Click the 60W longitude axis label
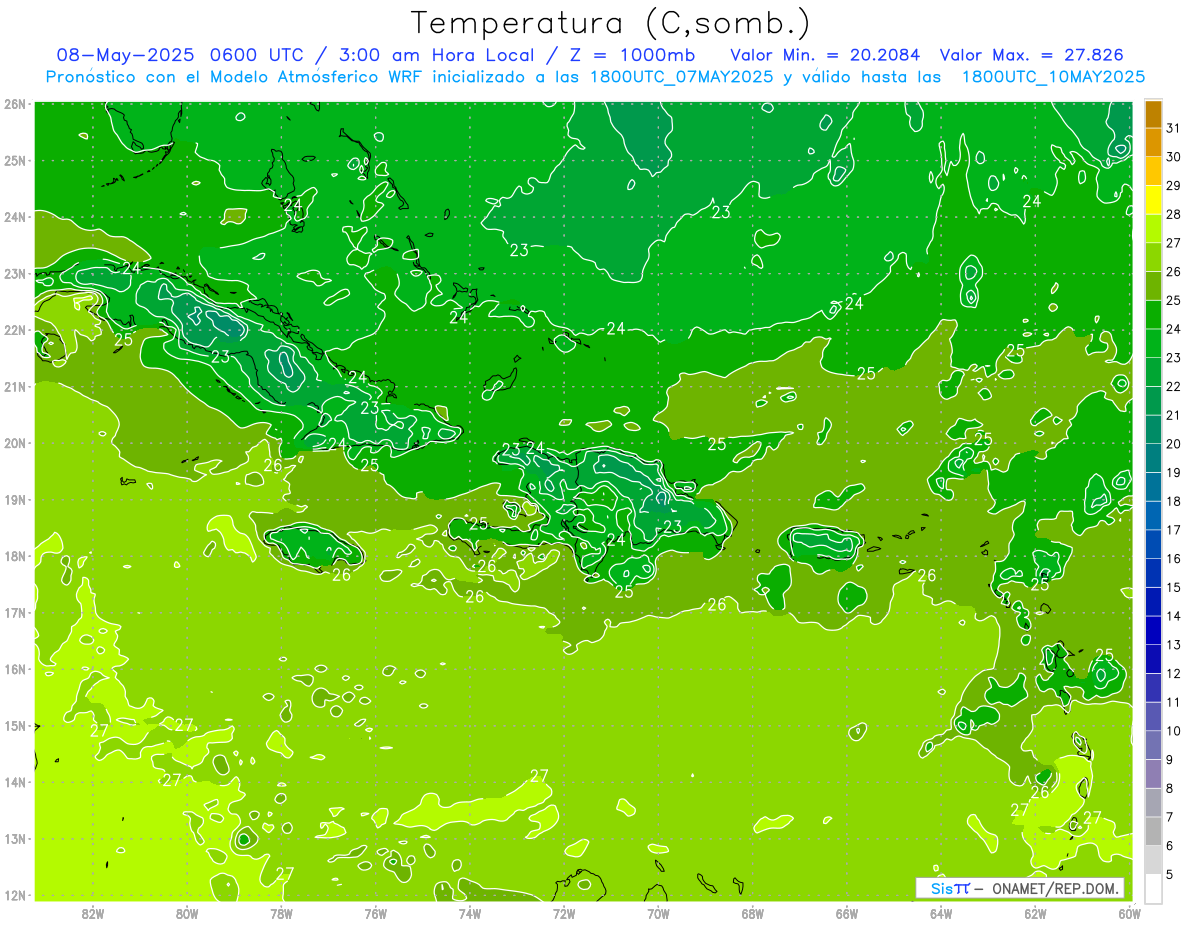This screenshot has height=927, width=1200. (x=1129, y=913)
